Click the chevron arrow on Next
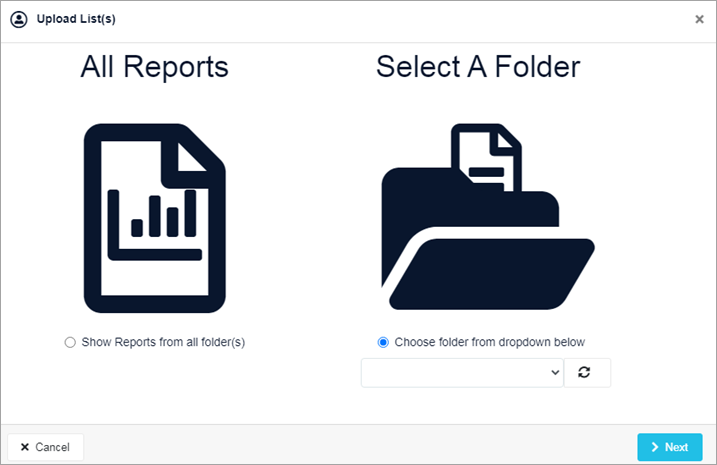 [655, 447]
